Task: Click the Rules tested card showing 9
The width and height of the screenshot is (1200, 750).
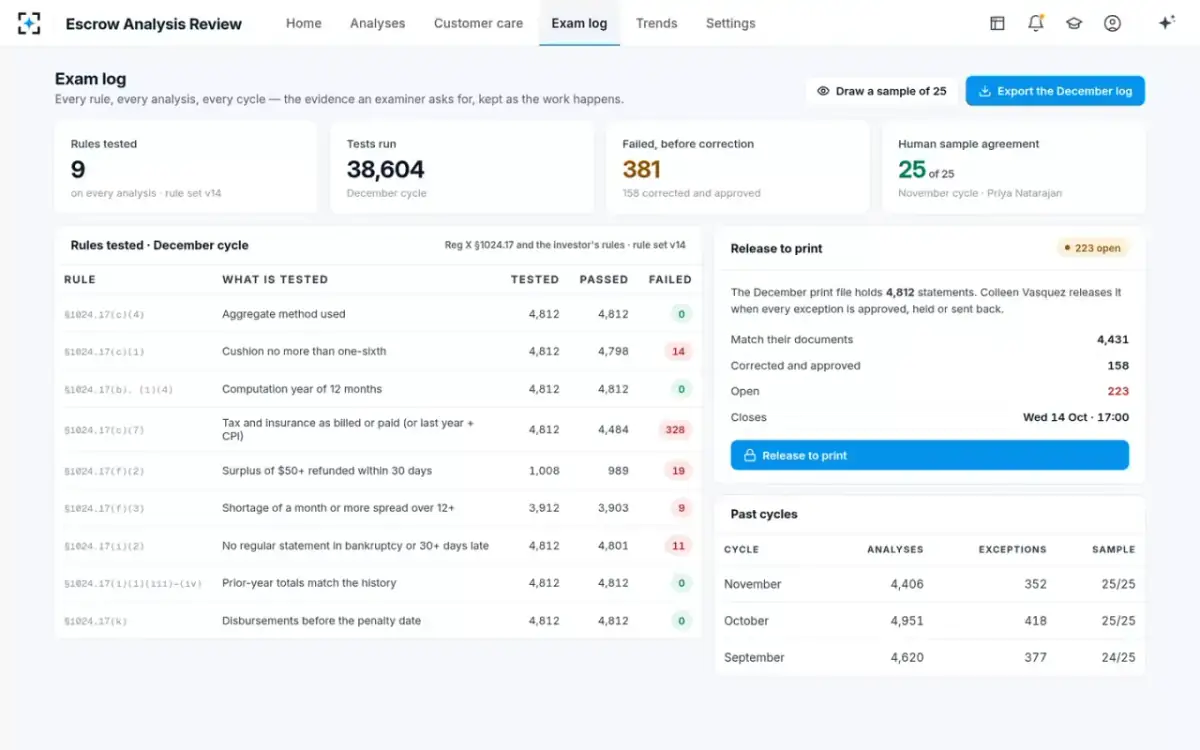Action: coord(186,168)
